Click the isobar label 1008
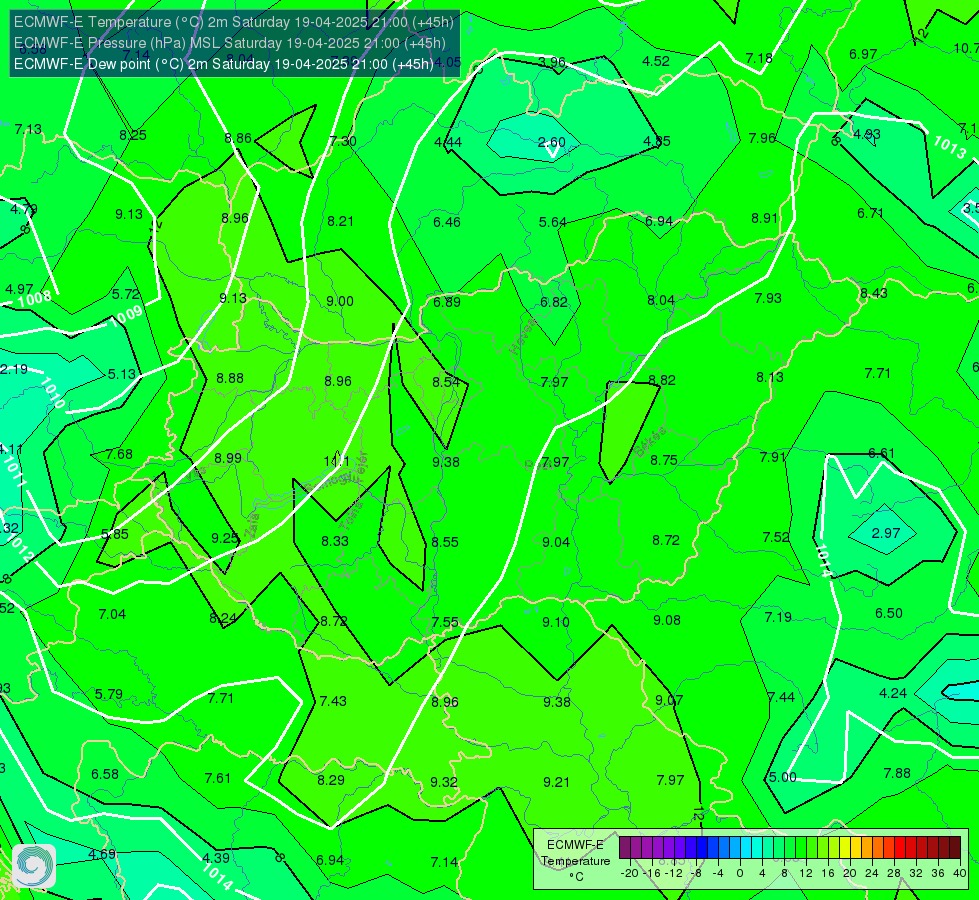This screenshot has height=900, width=979. (x=34, y=299)
